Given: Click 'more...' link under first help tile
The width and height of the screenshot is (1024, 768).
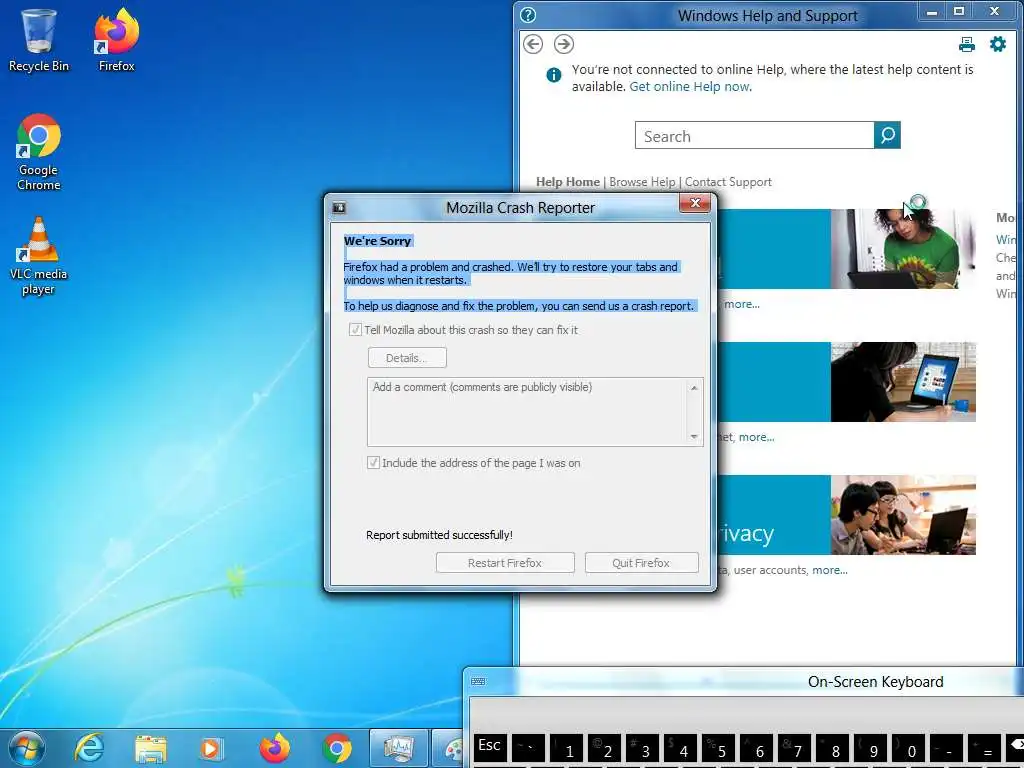Looking at the screenshot, I should pos(741,304).
